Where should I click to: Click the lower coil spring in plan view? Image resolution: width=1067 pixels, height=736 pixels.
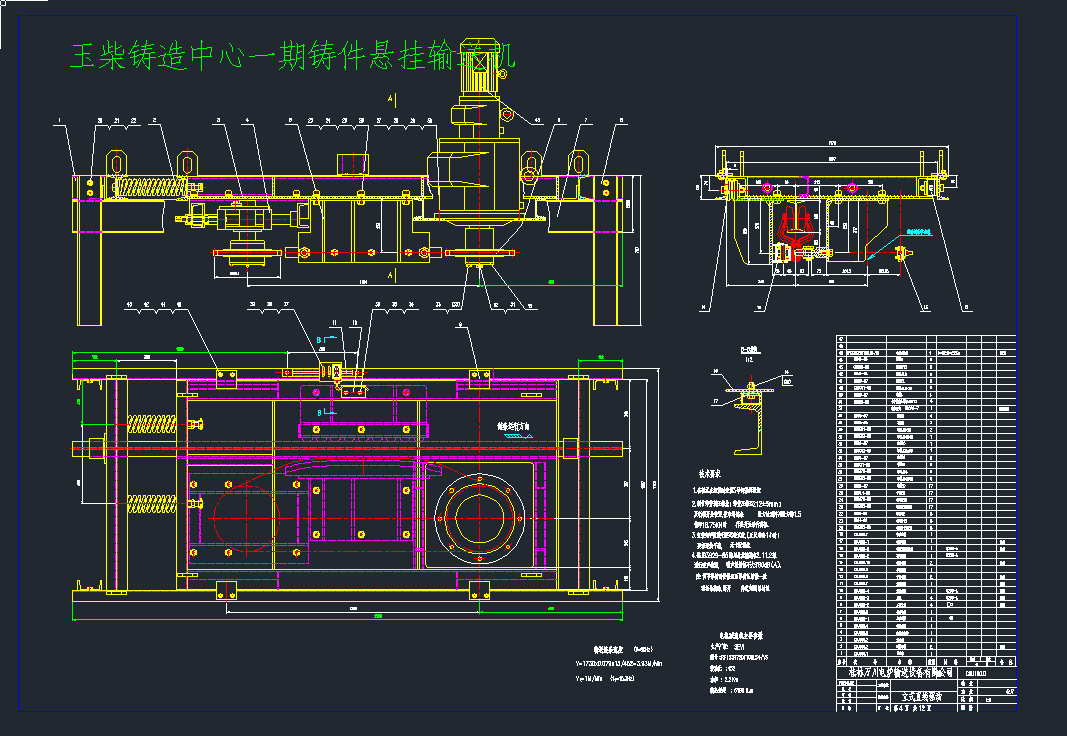coord(152,501)
